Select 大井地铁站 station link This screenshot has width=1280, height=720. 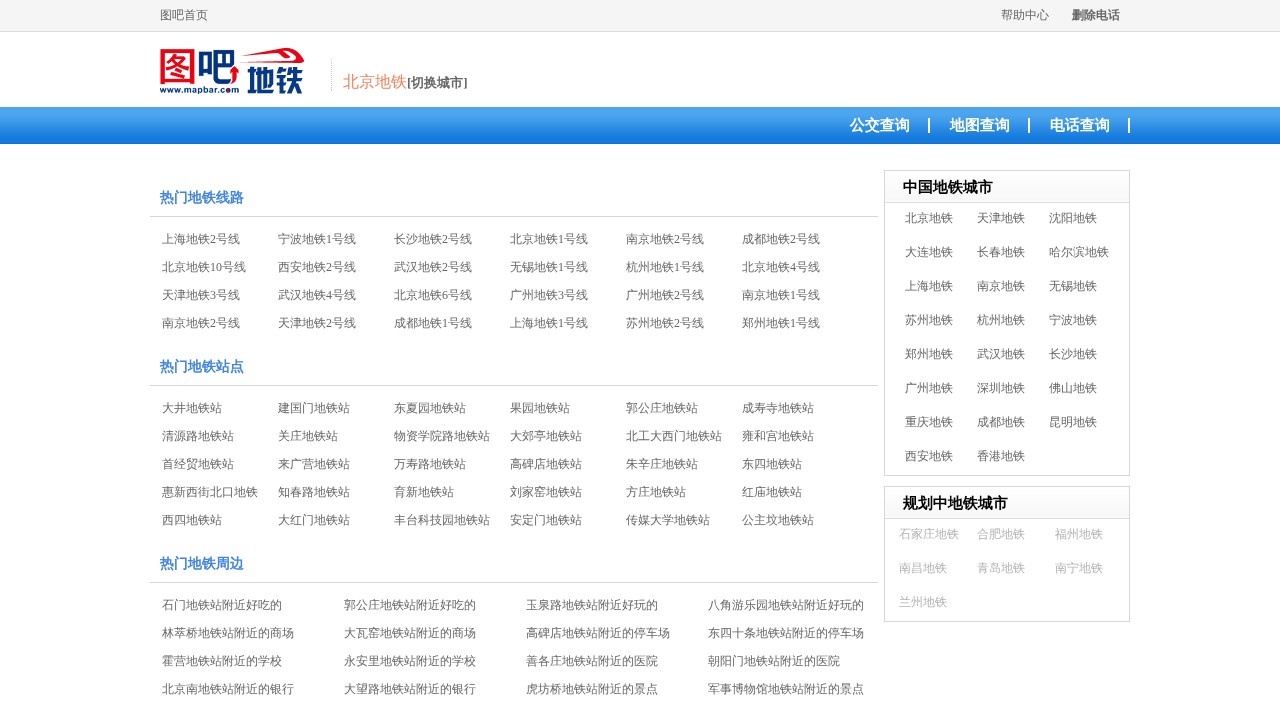192,408
